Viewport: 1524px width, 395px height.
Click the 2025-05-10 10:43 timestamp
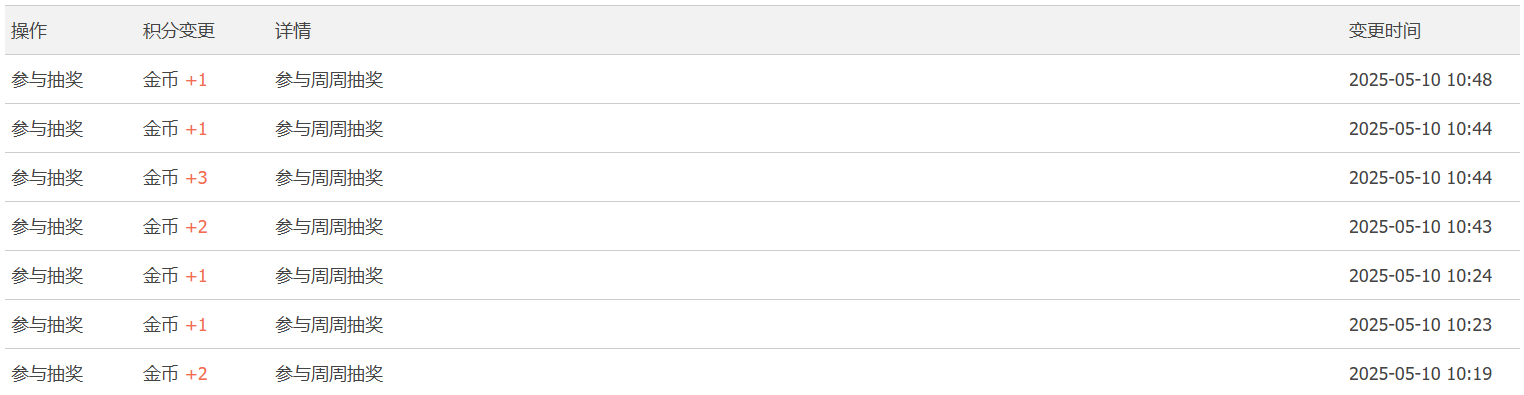tap(1420, 227)
